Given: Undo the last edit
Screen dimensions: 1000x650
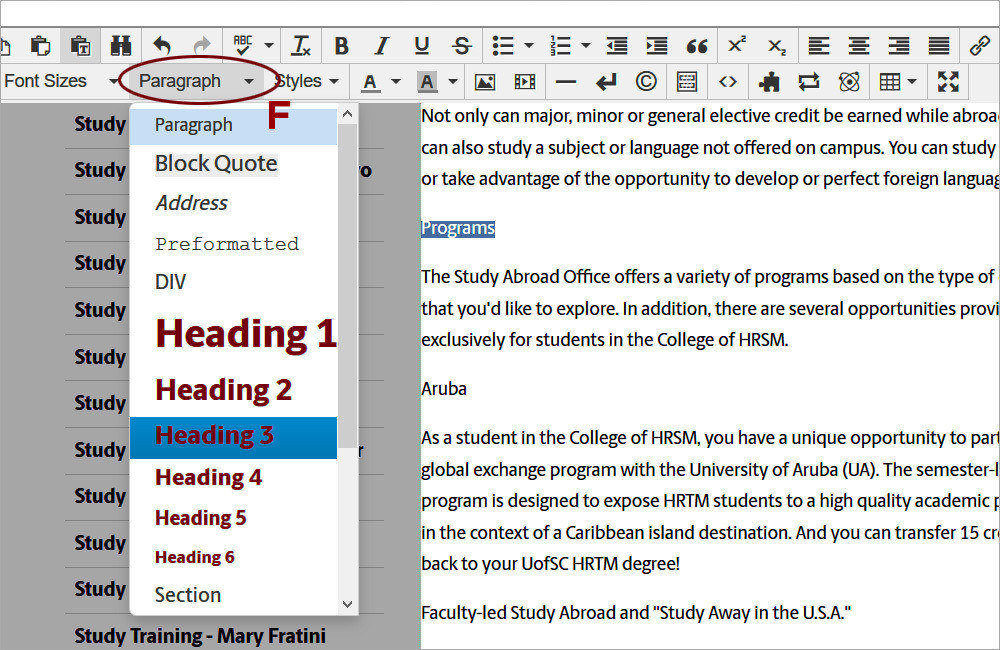Looking at the screenshot, I should (x=163, y=45).
